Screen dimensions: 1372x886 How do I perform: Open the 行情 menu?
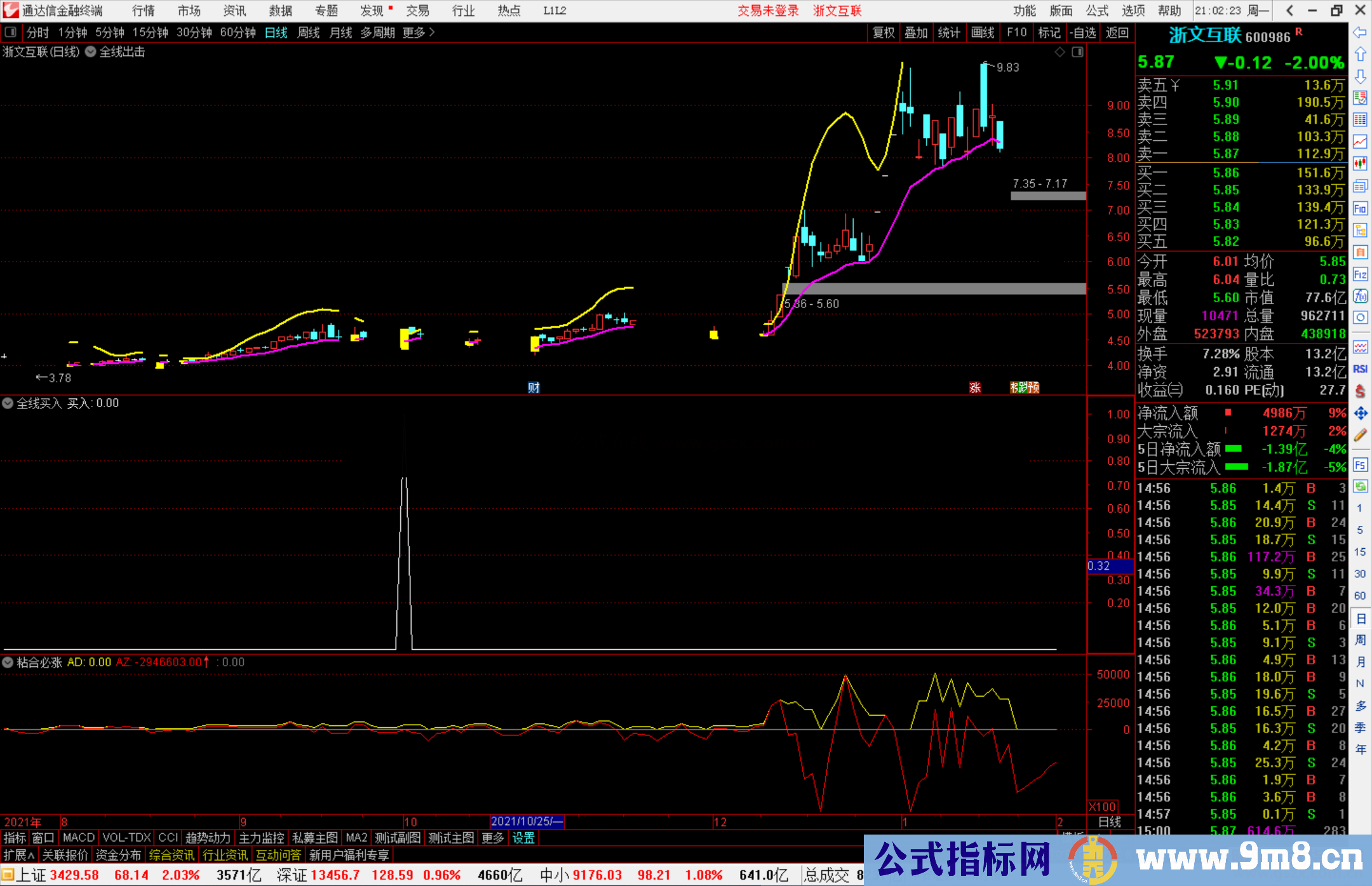click(x=143, y=11)
